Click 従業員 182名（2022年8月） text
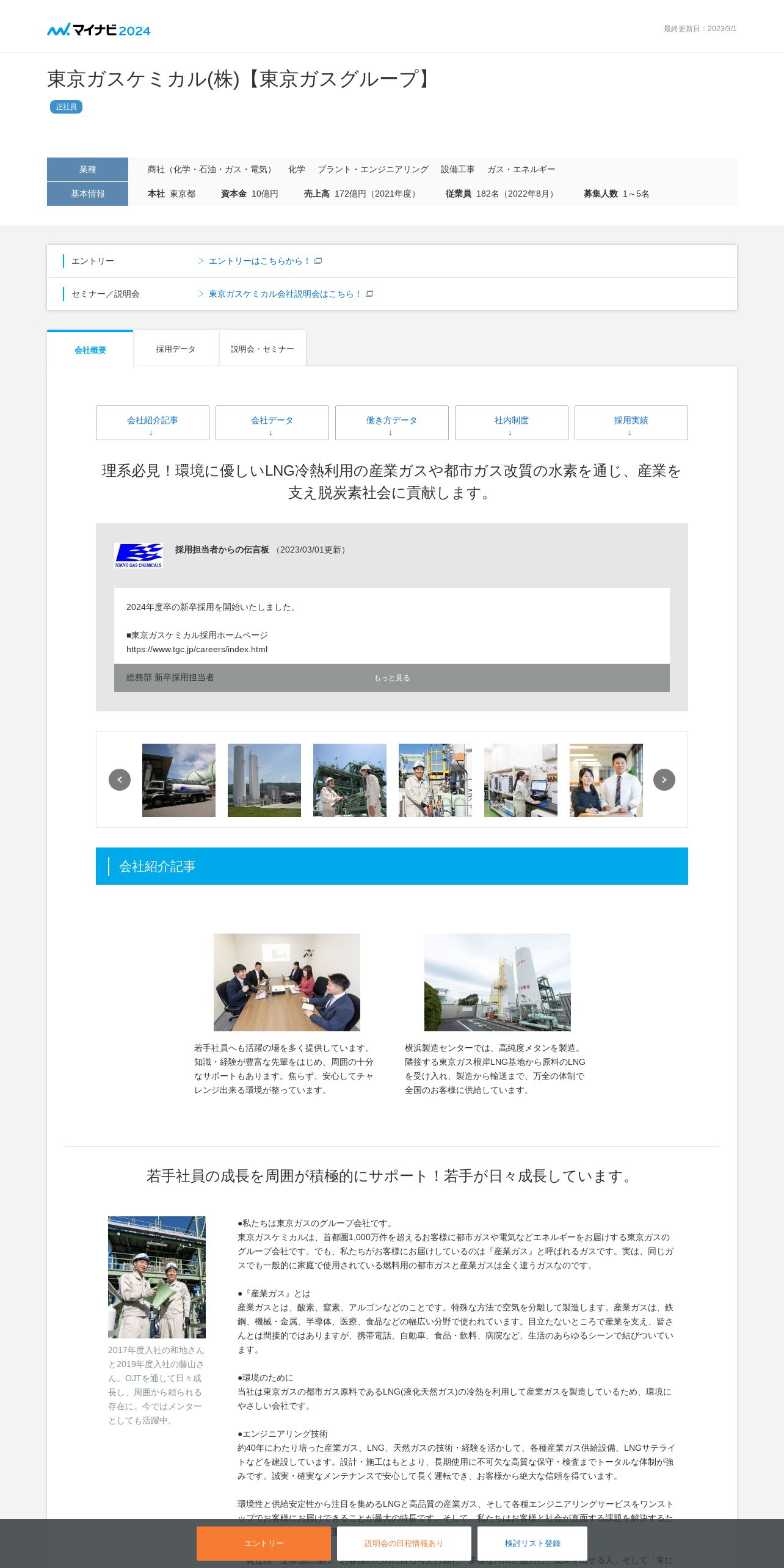 coord(501,194)
